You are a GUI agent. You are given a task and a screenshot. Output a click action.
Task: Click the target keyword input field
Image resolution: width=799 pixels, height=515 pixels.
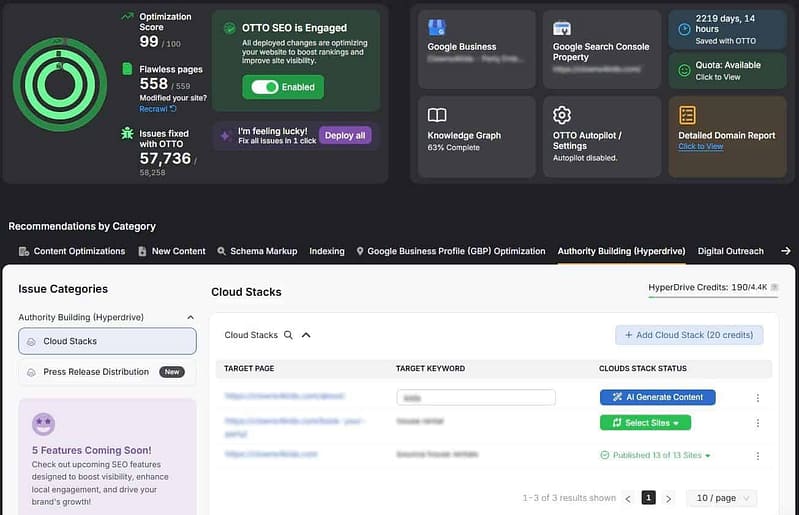pos(475,397)
